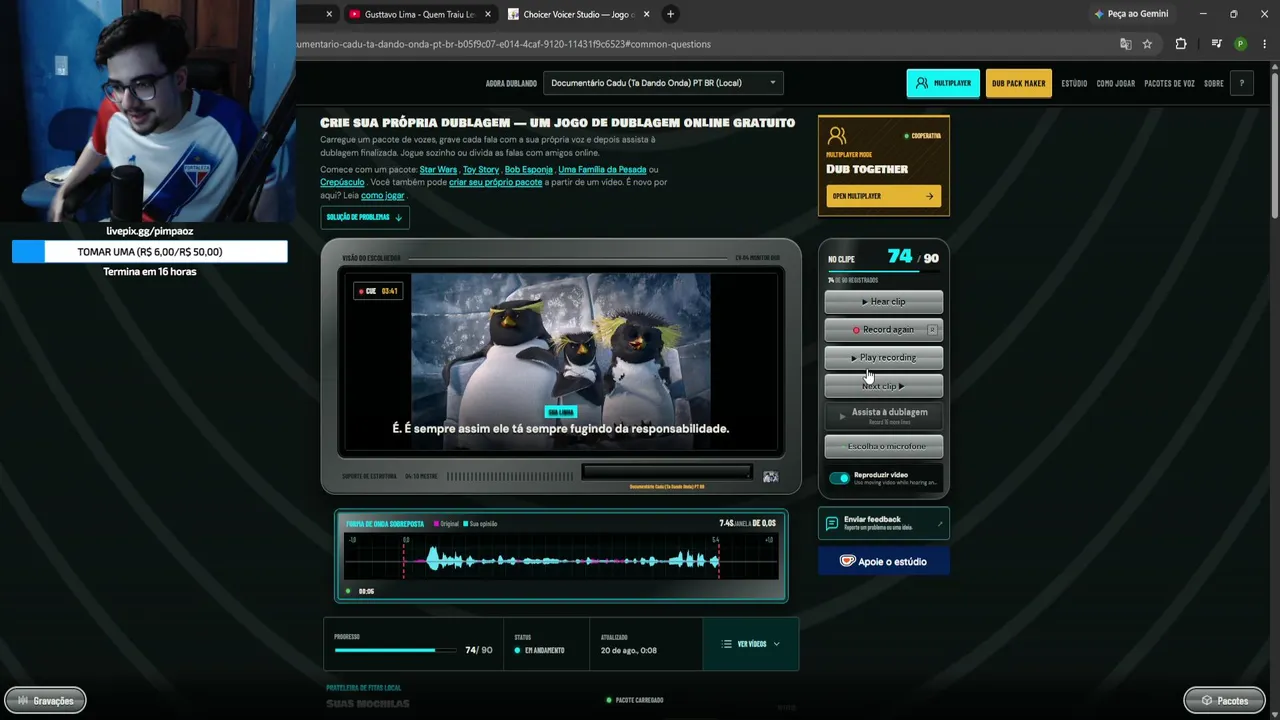Advance with the Next clip button
This screenshot has height=720, width=1280.
tap(884, 386)
